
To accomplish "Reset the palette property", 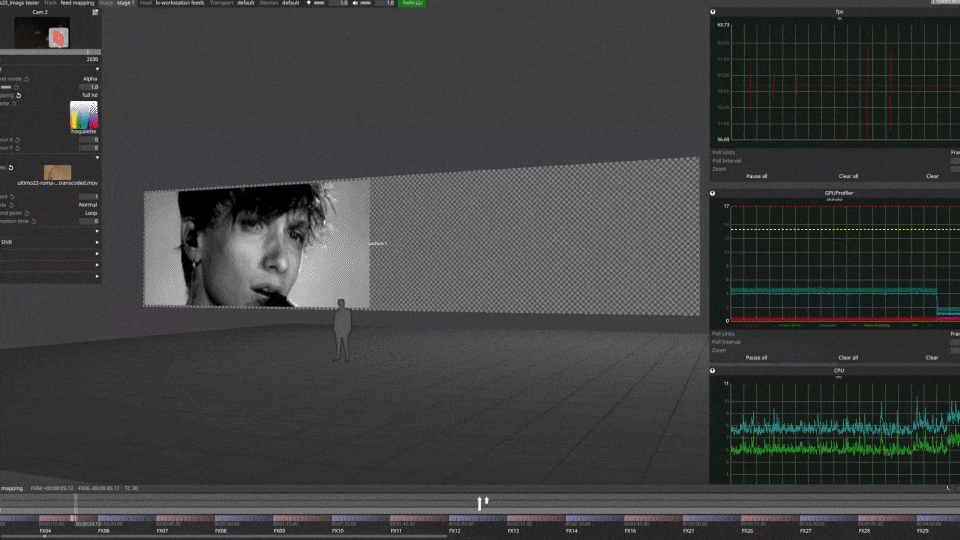I will 14,104.
